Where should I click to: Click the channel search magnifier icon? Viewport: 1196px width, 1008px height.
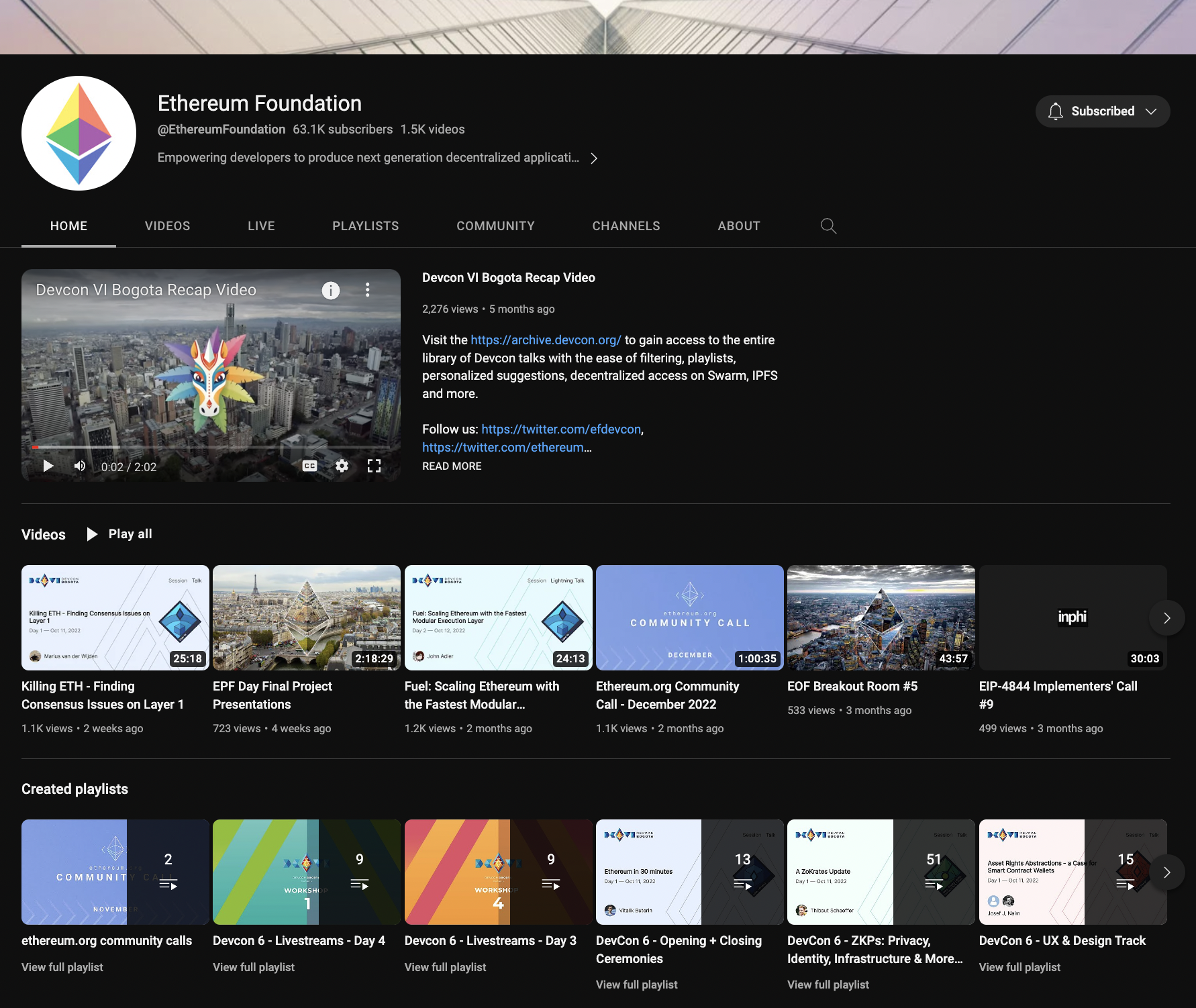[x=828, y=226]
